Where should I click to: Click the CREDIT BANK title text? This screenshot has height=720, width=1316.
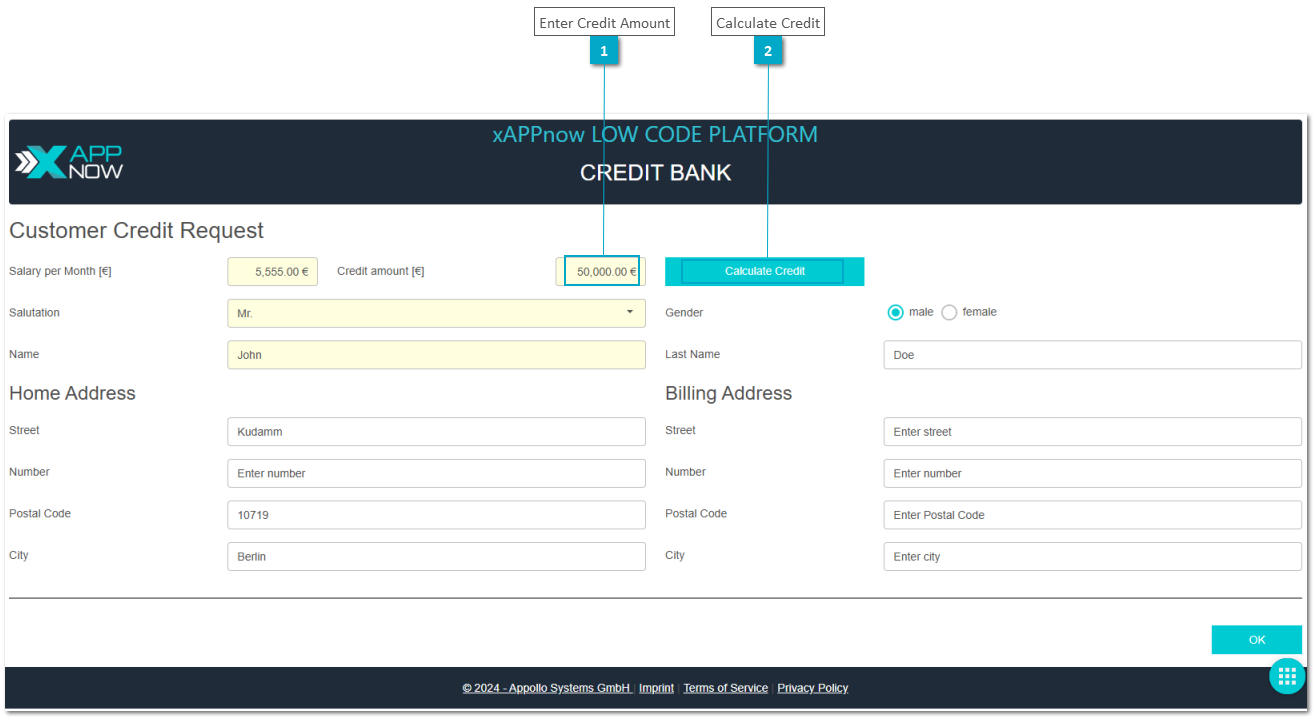[655, 173]
